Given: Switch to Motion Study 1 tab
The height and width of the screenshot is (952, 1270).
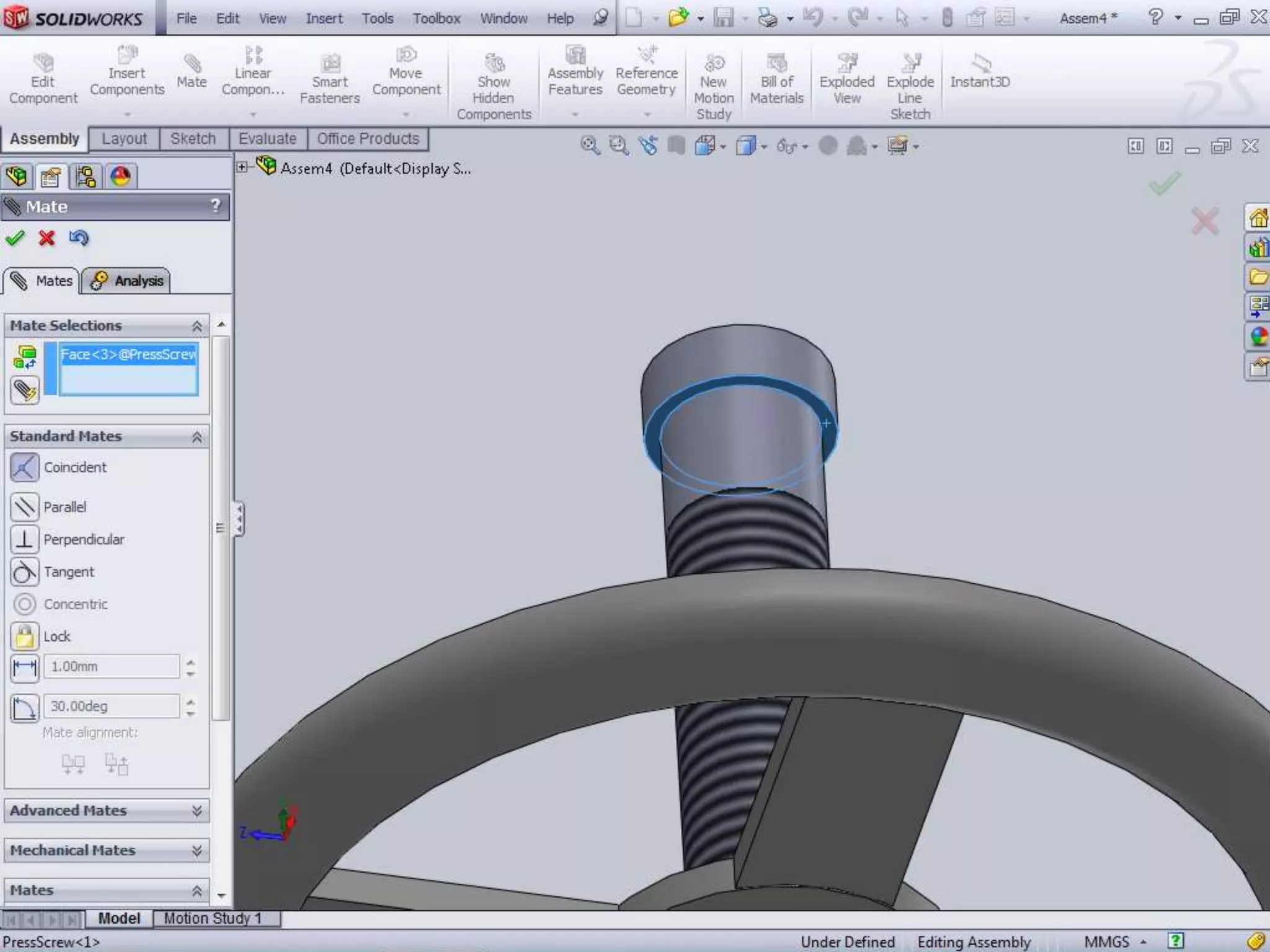Looking at the screenshot, I should 212,918.
